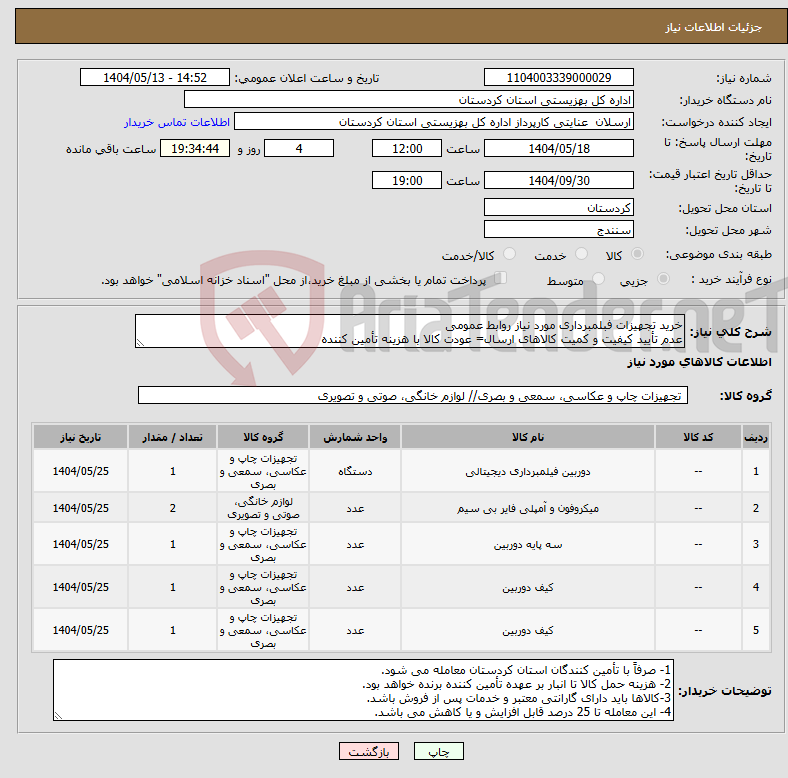The height and width of the screenshot is (778, 788).
Task: Click the تاریخ نیاز column header
Action: coord(80,437)
